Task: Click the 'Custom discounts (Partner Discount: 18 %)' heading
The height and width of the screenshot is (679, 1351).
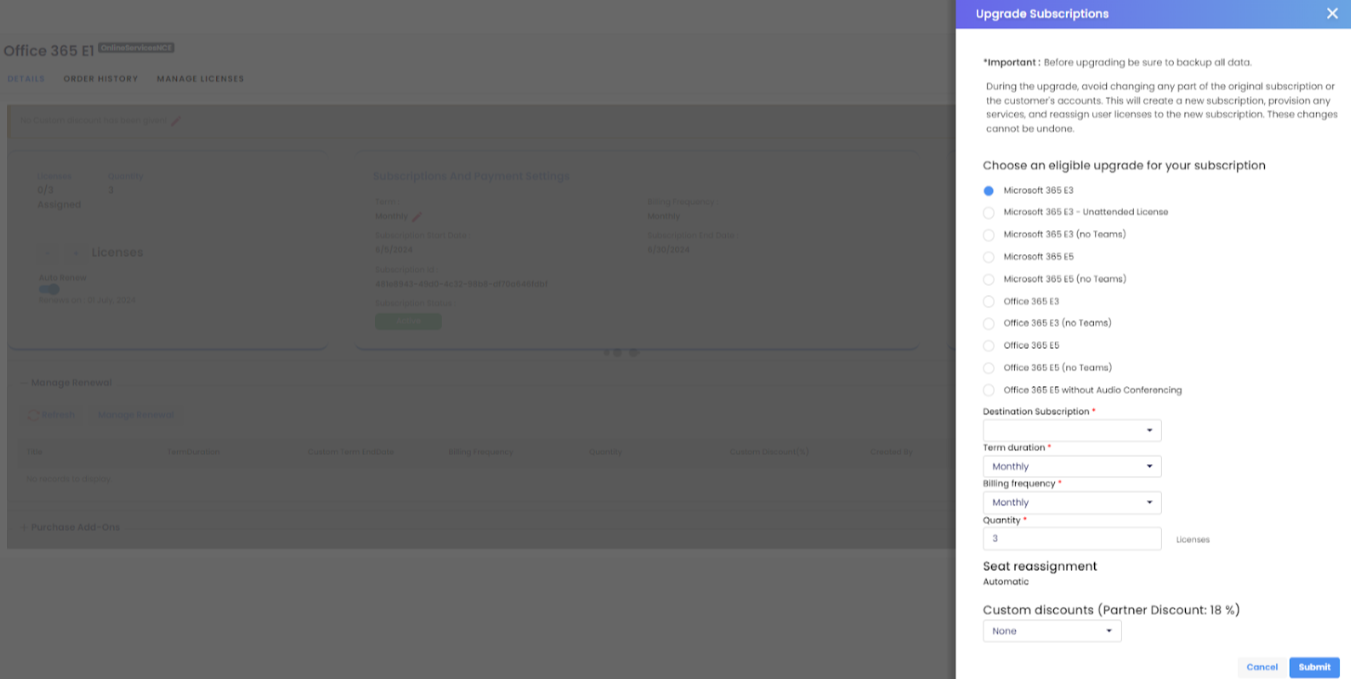Action: [x=1111, y=609]
